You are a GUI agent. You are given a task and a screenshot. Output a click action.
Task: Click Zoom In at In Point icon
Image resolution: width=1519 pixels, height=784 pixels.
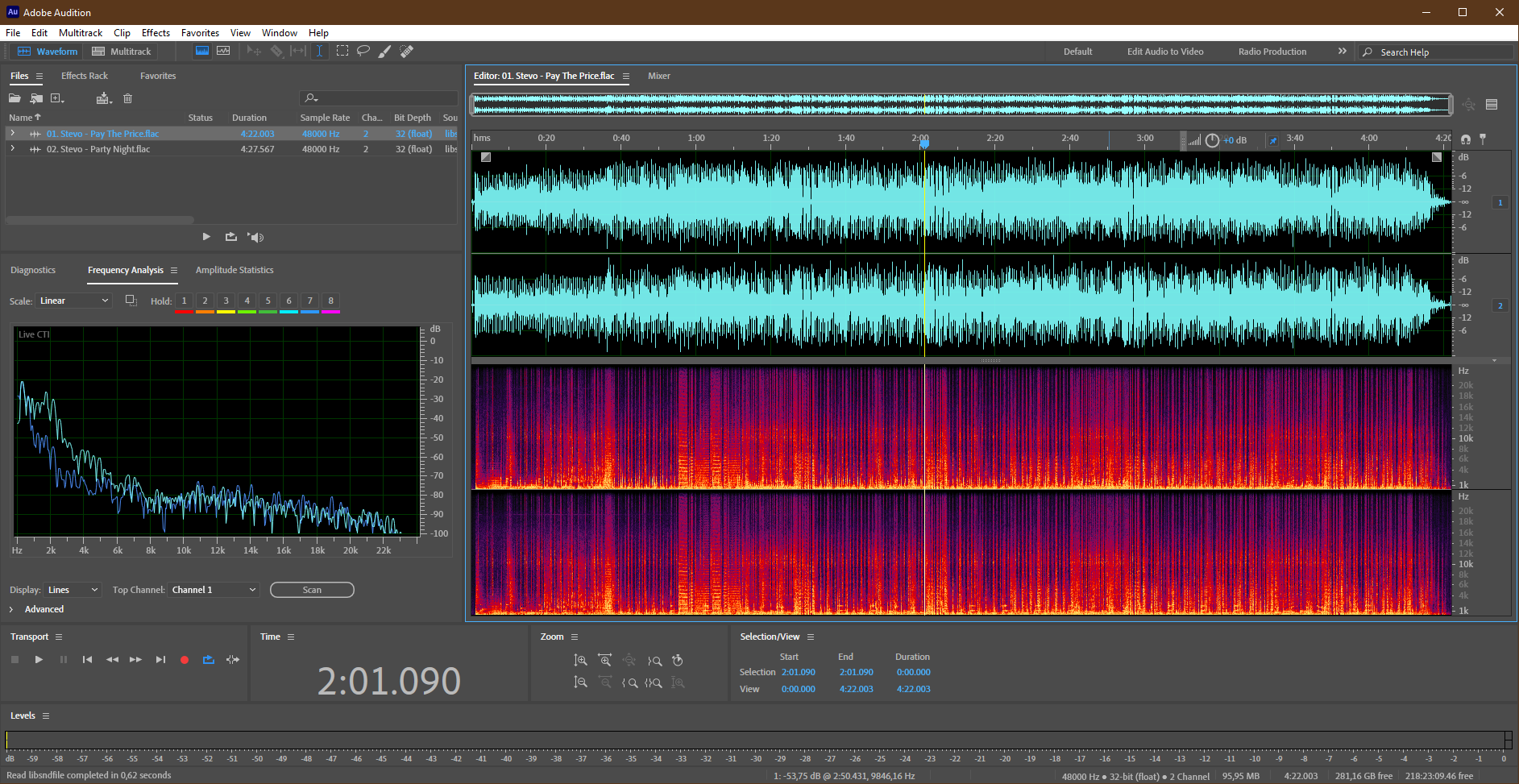(x=630, y=682)
